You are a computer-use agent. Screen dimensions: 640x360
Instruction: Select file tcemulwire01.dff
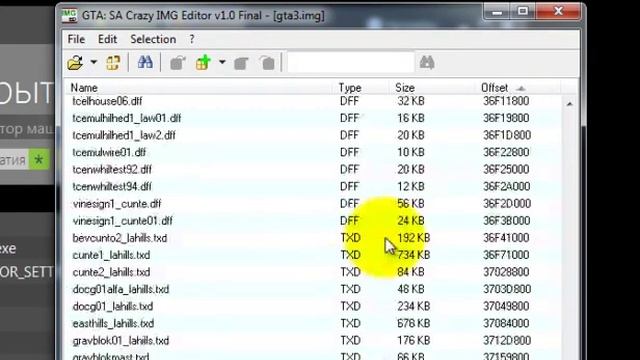click(109, 152)
